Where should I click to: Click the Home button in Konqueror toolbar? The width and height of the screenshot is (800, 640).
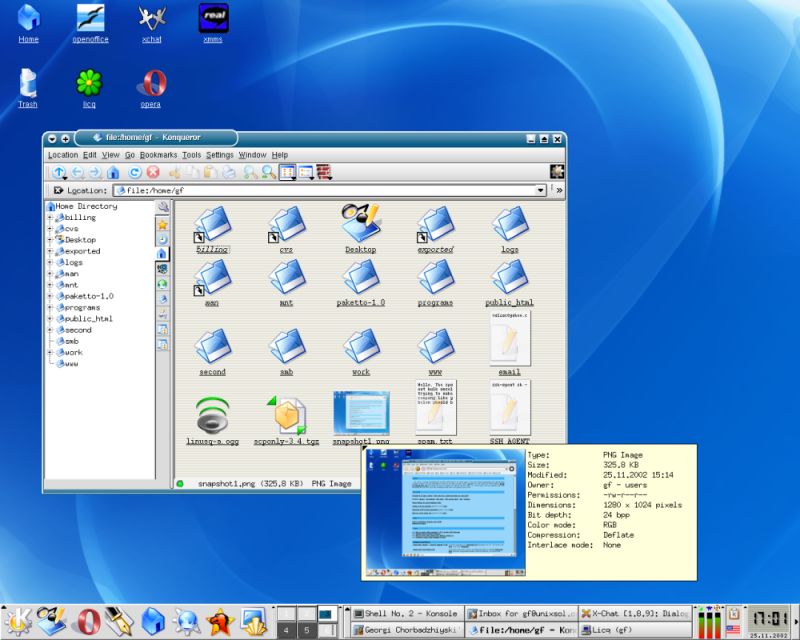tap(113, 173)
